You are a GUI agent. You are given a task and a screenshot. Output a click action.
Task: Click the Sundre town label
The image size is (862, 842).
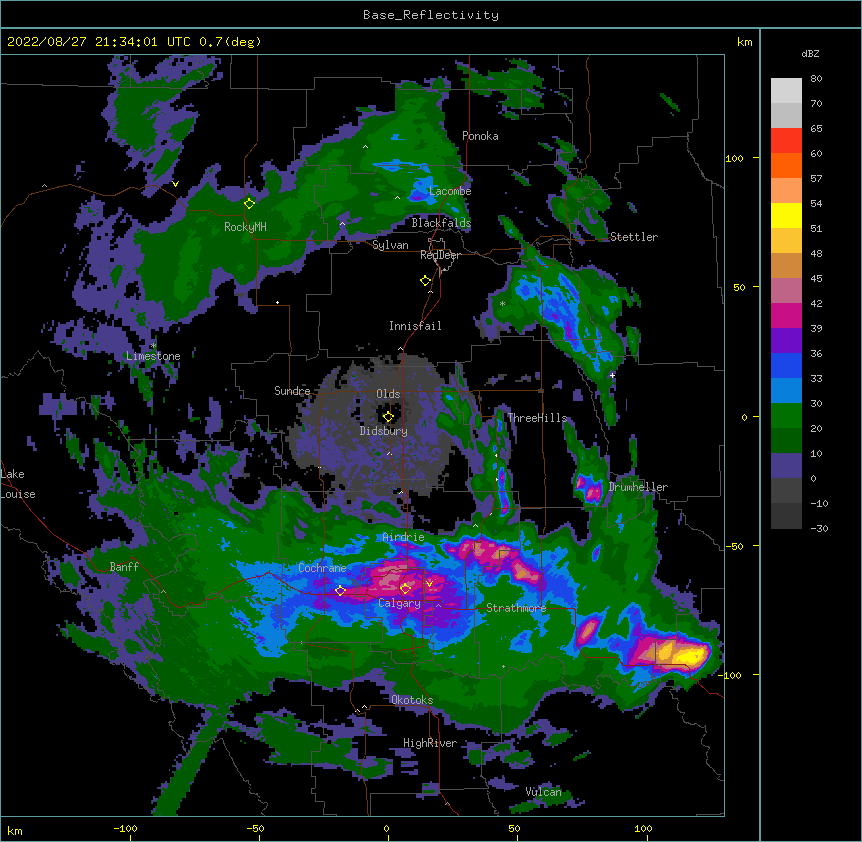pos(292,391)
